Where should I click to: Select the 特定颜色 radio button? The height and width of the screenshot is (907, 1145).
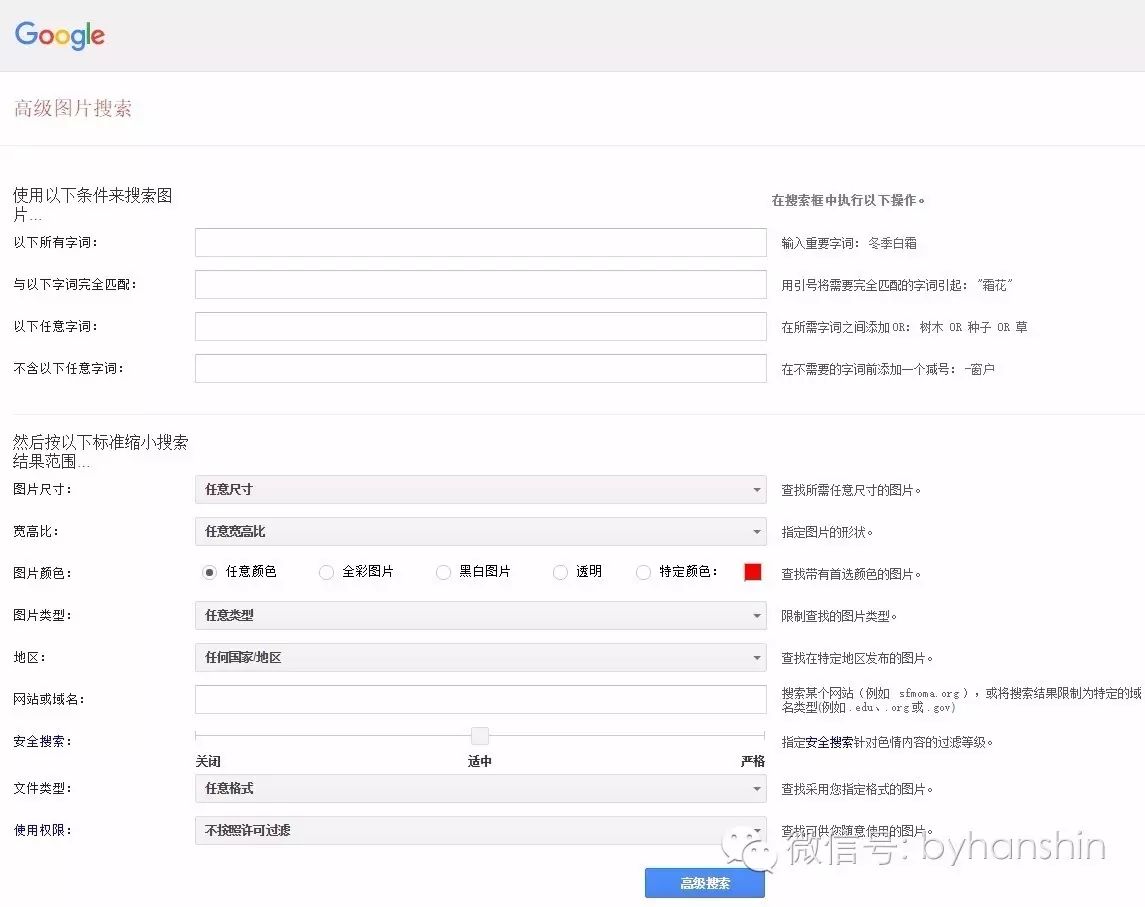coord(643,573)
